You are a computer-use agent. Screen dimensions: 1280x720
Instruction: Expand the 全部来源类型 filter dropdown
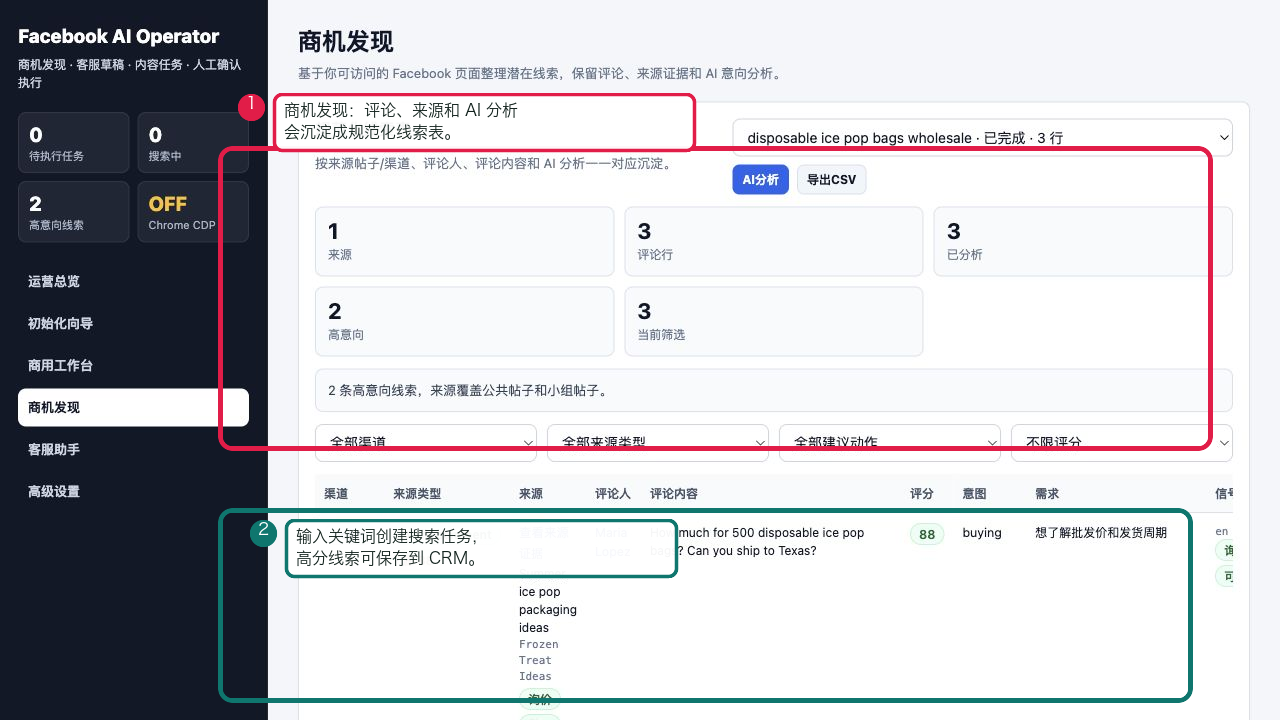point(658,443)
